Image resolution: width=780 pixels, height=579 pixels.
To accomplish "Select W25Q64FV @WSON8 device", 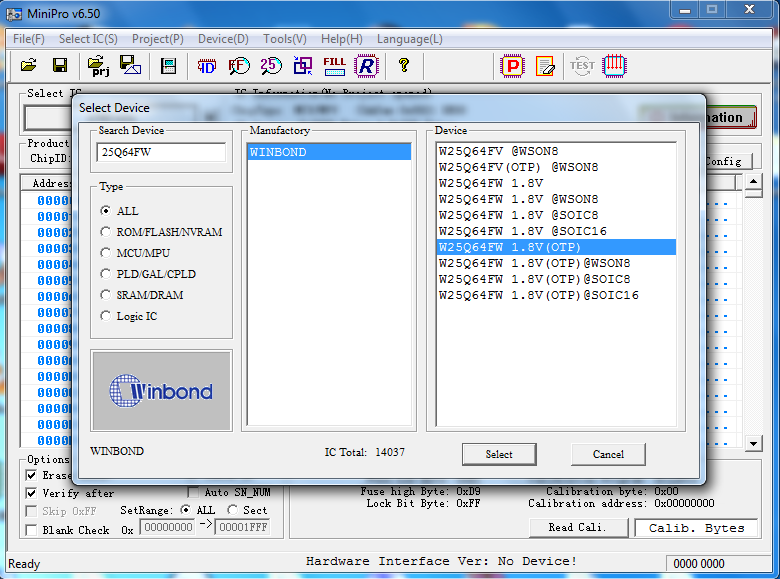I will [x=556, y=151].
